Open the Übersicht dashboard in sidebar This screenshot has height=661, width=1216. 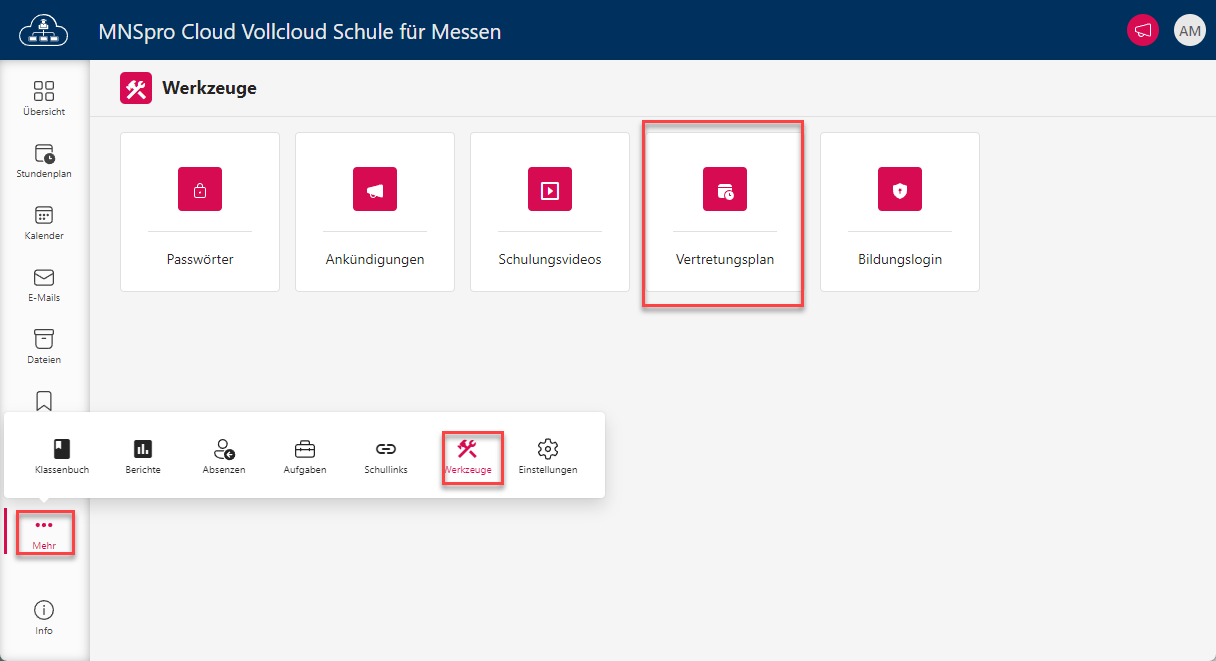44,98
